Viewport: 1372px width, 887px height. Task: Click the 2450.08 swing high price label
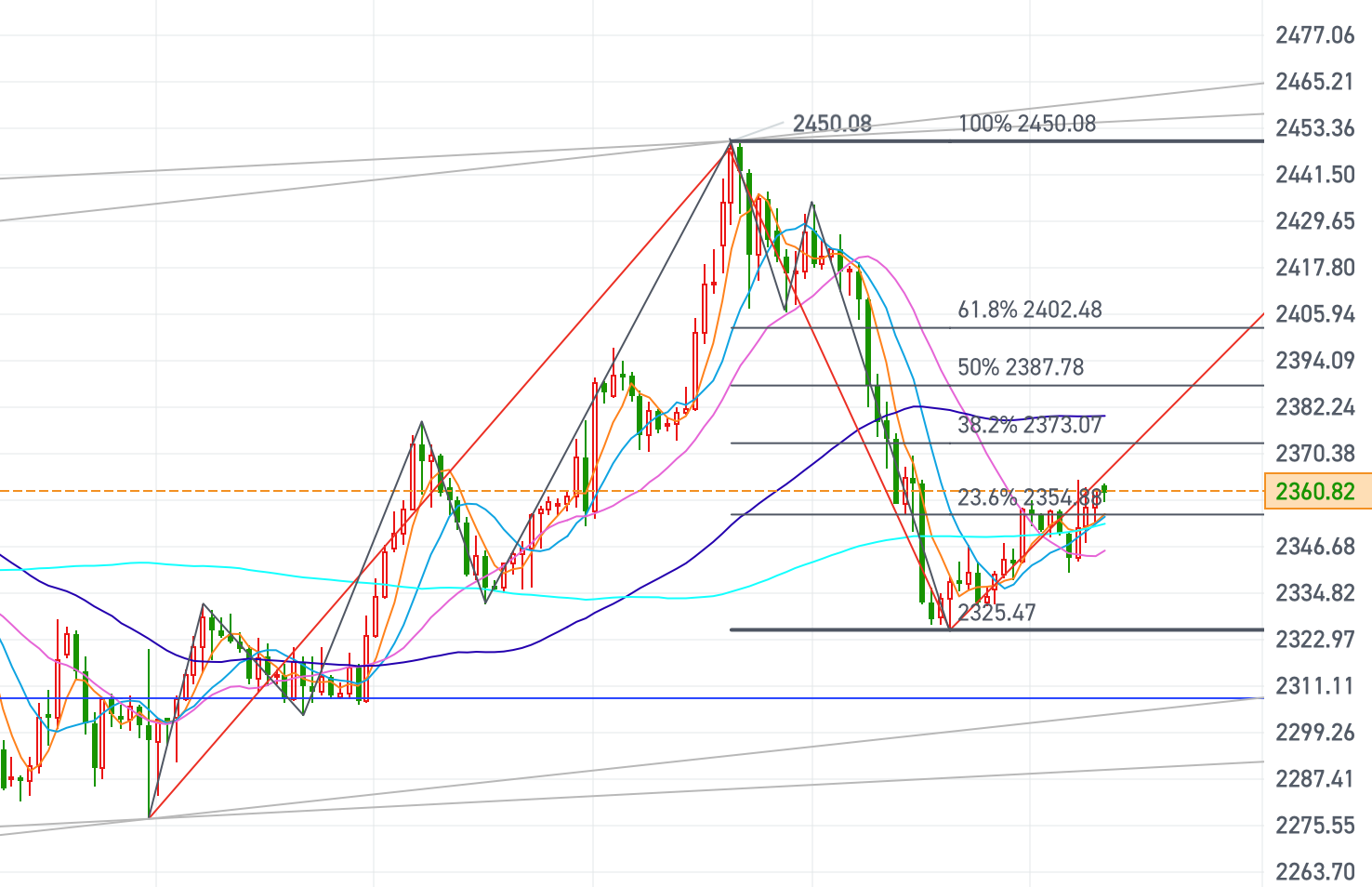pyautogui.click(x=832, y=124)
